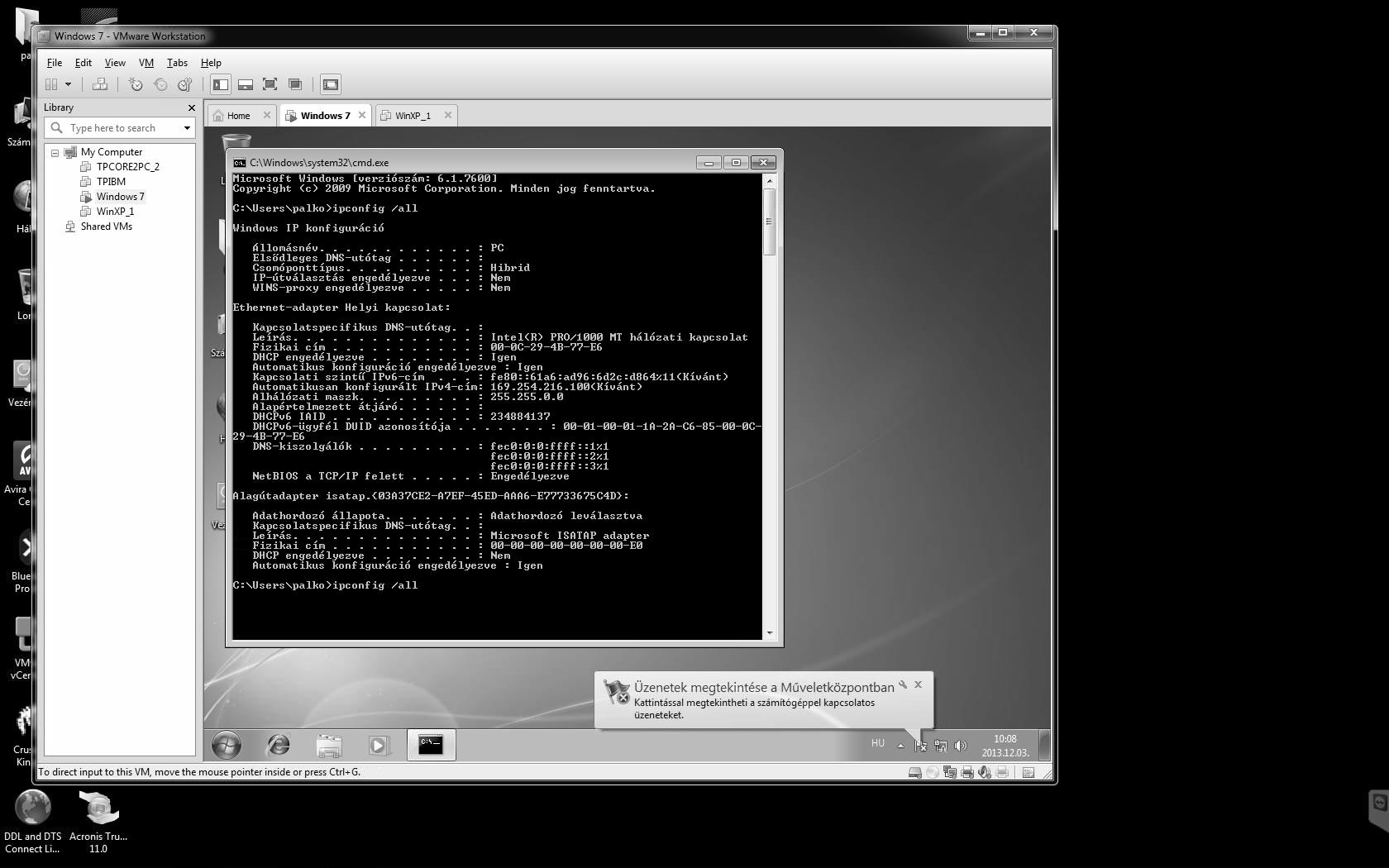Click the cmd scrollbar down arrow
Viewport: 1389px width, 868px height.
770,633
